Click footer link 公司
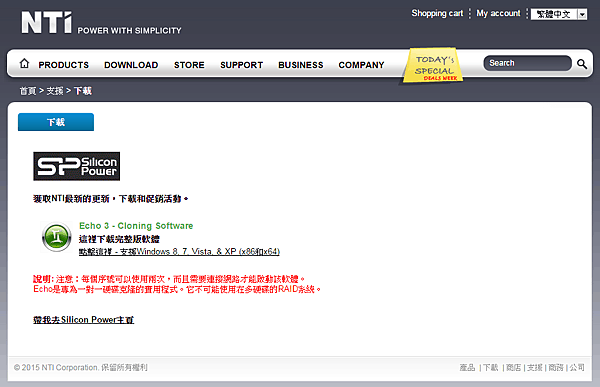 pyautogui.click(x=577, y=367)
